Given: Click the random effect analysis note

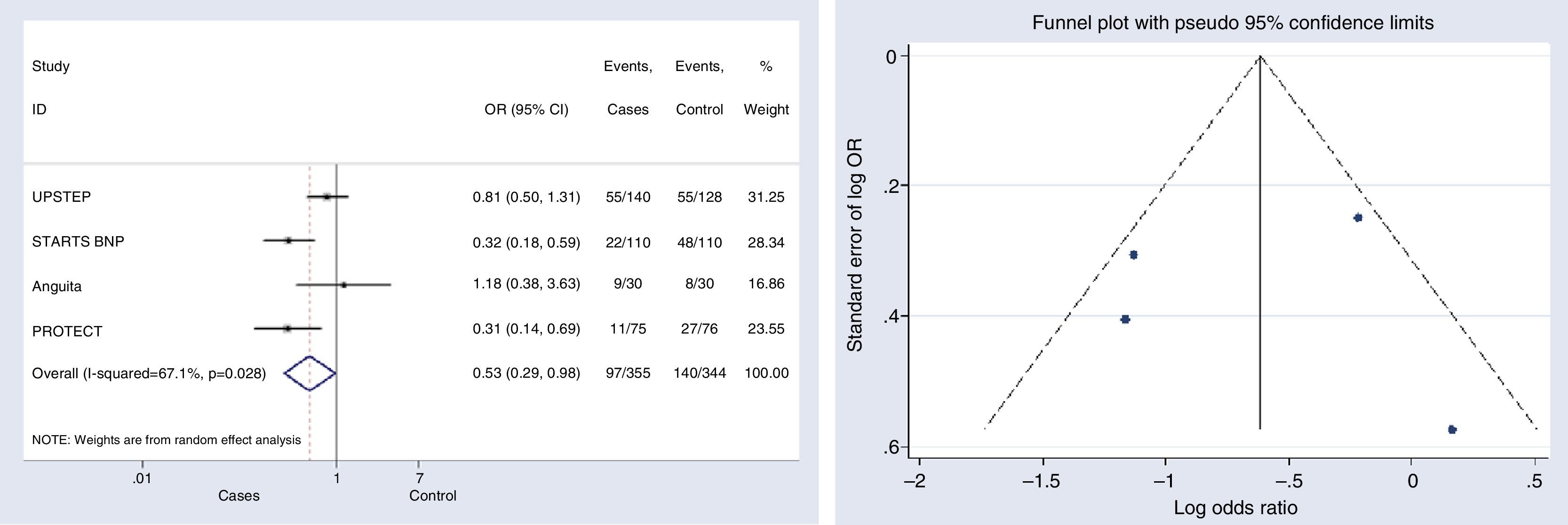Looking at the screenshot, I should [x=166, y=440].
